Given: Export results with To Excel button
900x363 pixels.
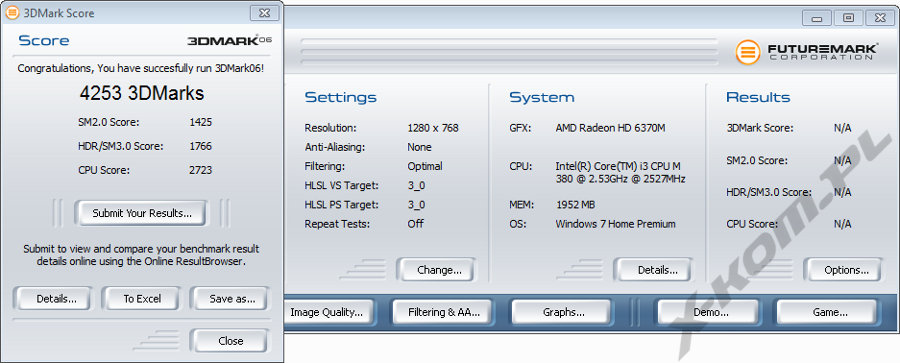Looking at the screenshot, I should click(142, 299).
